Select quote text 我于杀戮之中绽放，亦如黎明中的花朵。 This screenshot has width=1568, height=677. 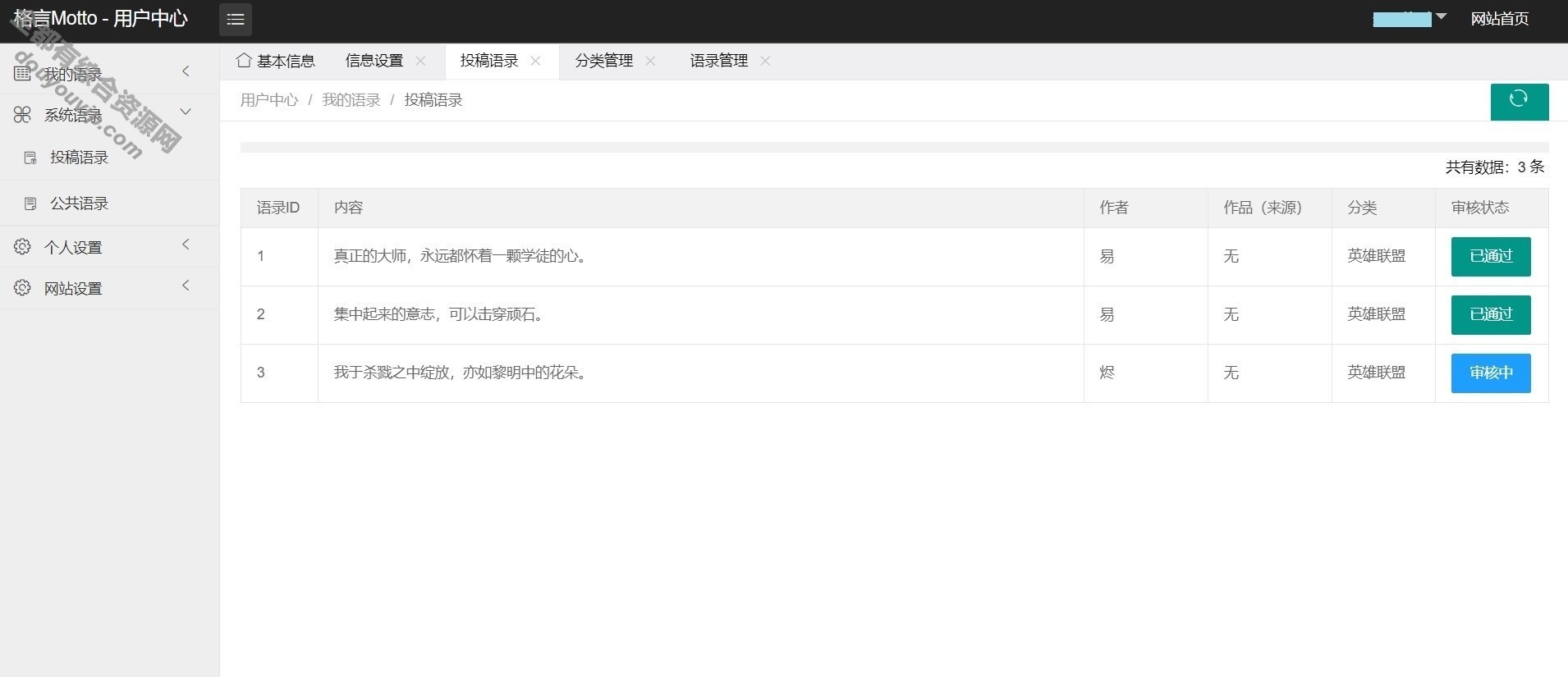tap(462, 373)
